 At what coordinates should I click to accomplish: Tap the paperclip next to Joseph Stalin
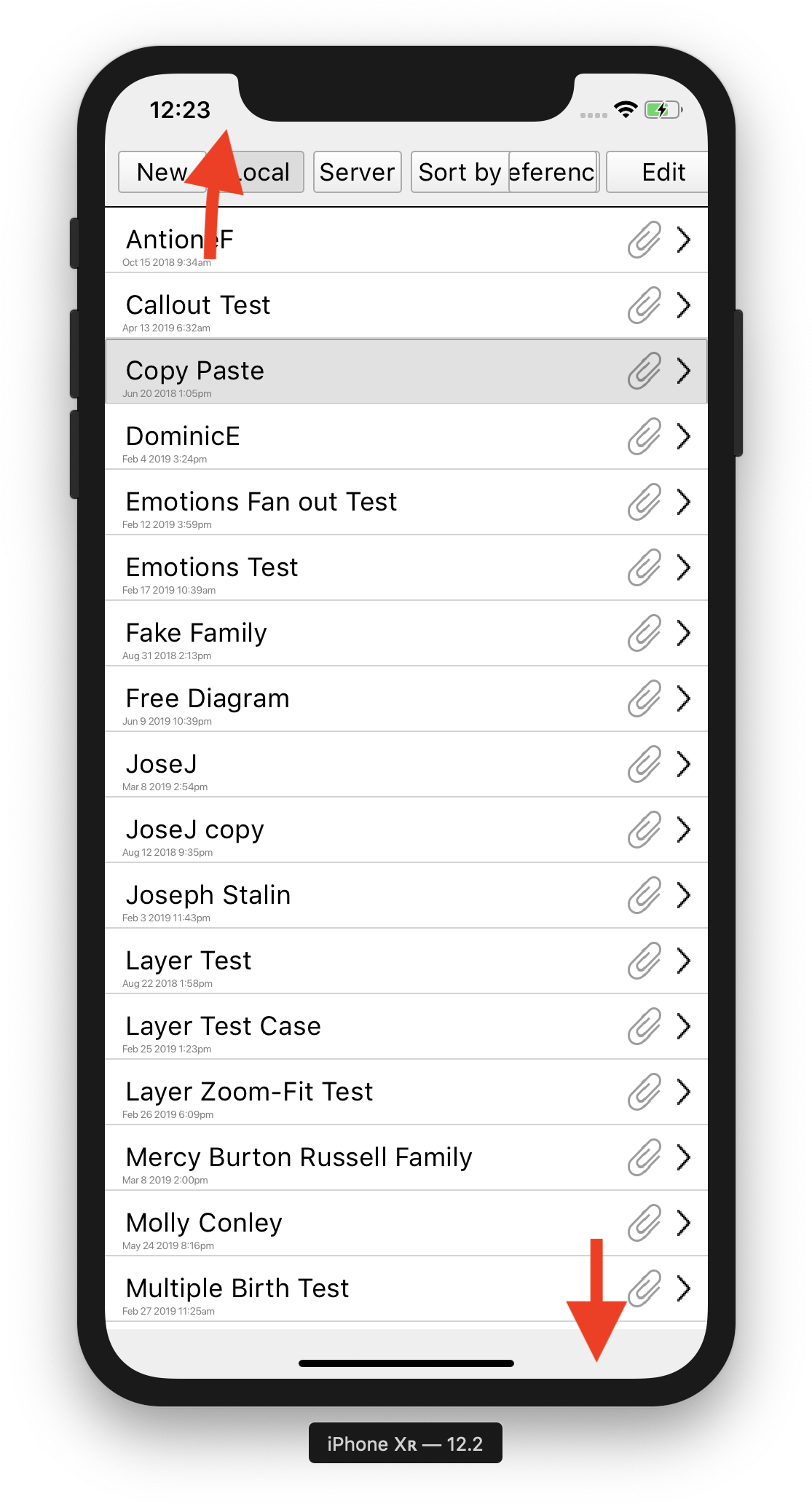click(x=645, y=895)
